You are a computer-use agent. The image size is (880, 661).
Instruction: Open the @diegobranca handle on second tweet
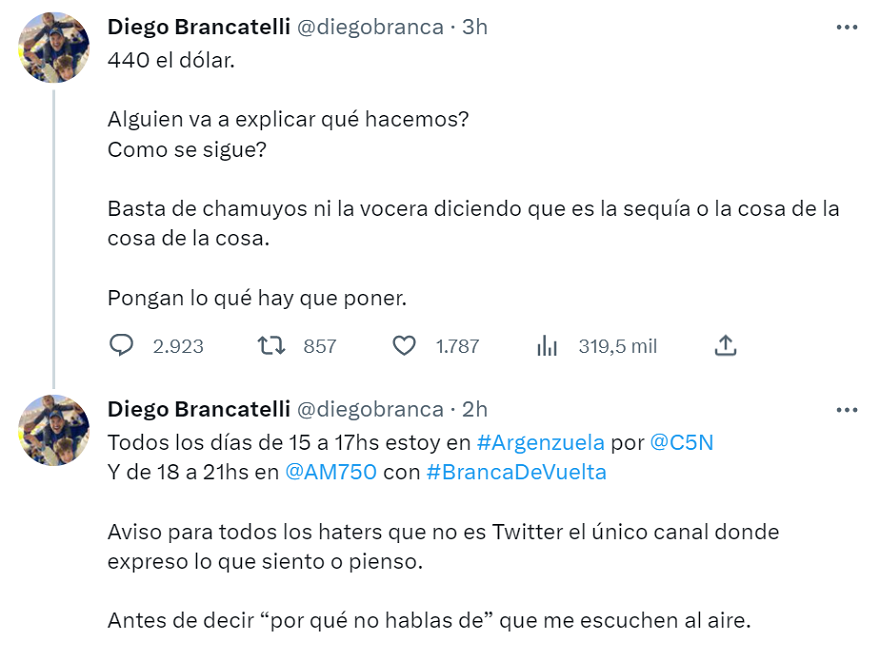[x=370, y=409]
